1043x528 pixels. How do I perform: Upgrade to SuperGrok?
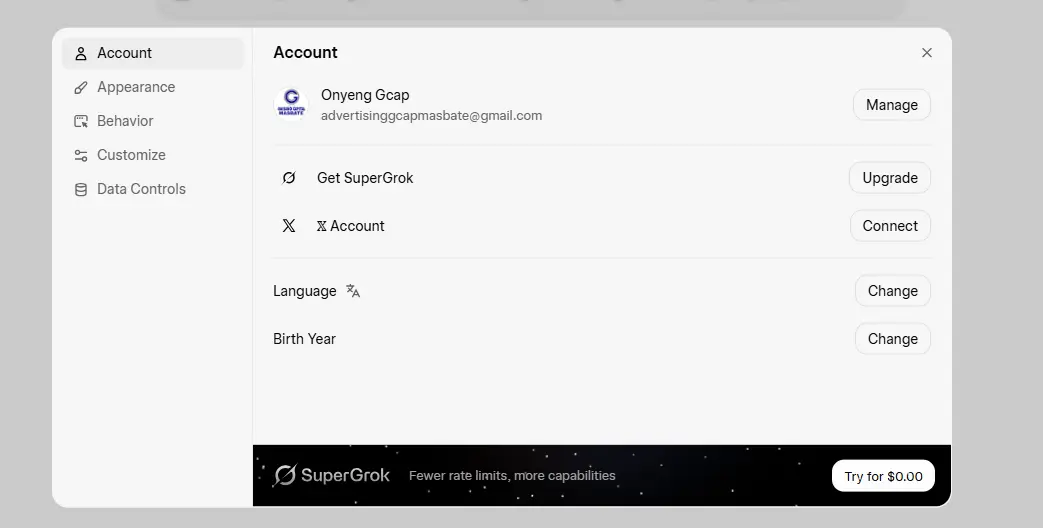889,178
